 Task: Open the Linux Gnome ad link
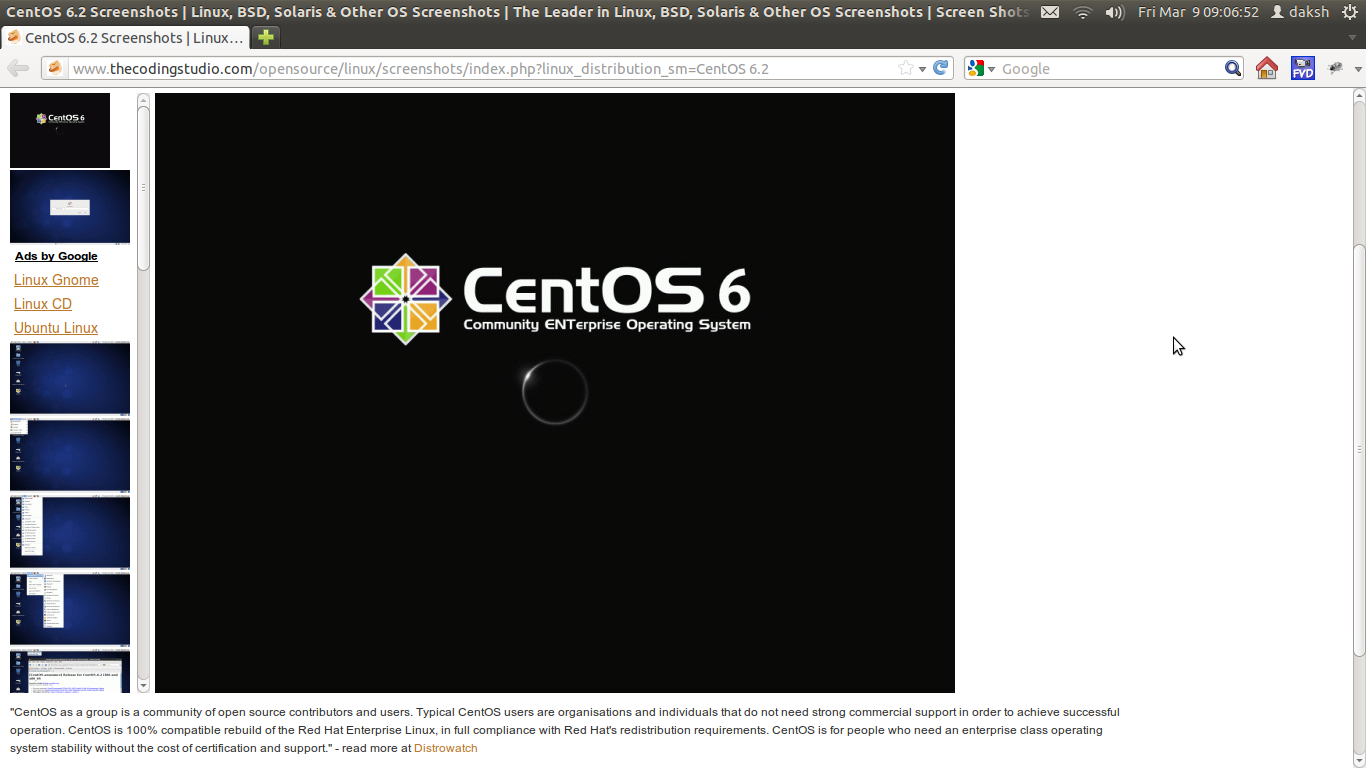[x=56, y=280]
